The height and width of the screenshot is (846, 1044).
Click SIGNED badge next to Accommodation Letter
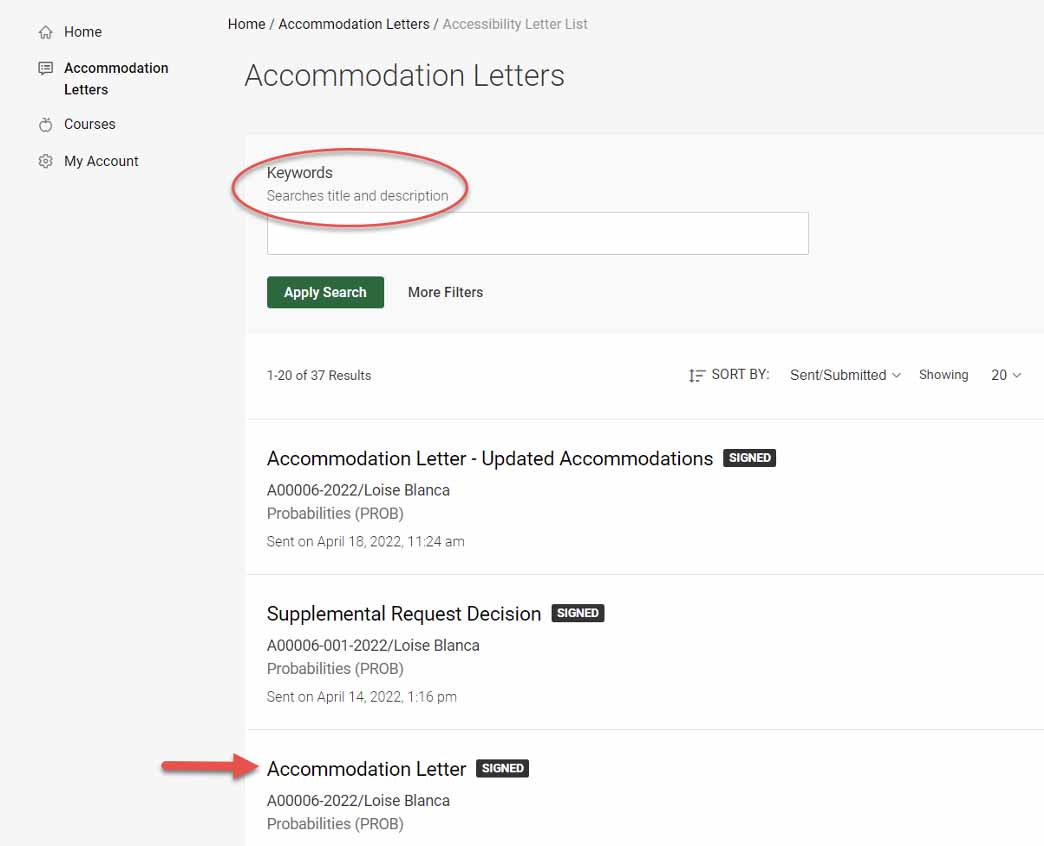click(502, 768)
